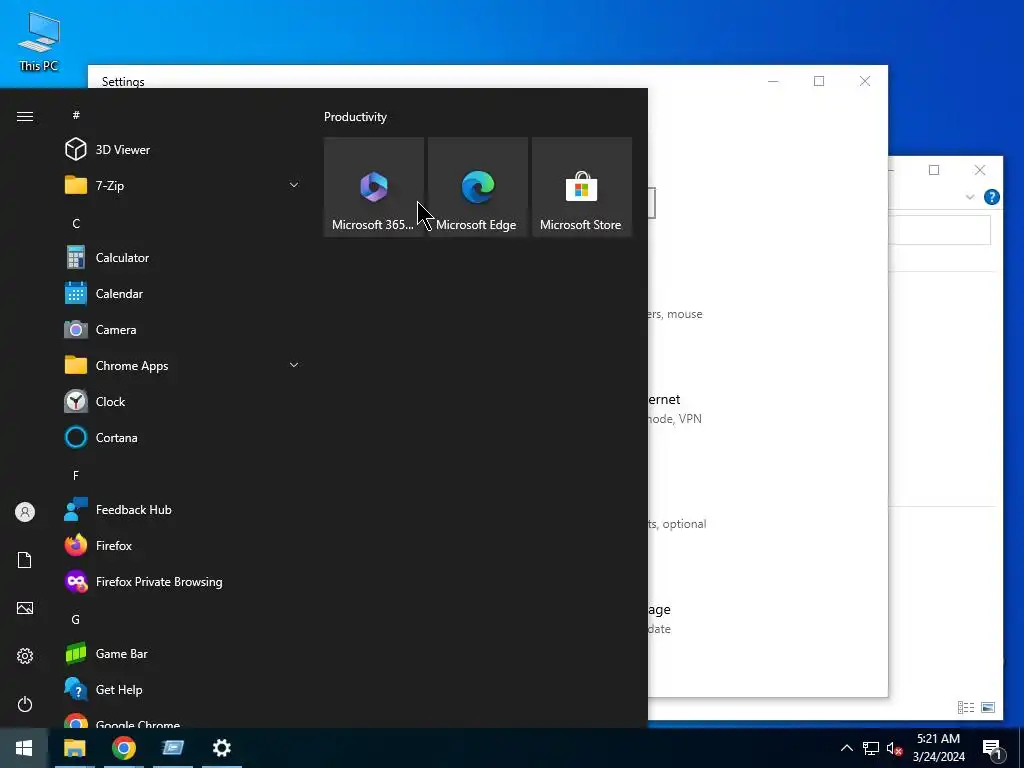Open Feedback Hub
Image resolution: width=1024 pixels, height=768 pixels.
point(183,509)
